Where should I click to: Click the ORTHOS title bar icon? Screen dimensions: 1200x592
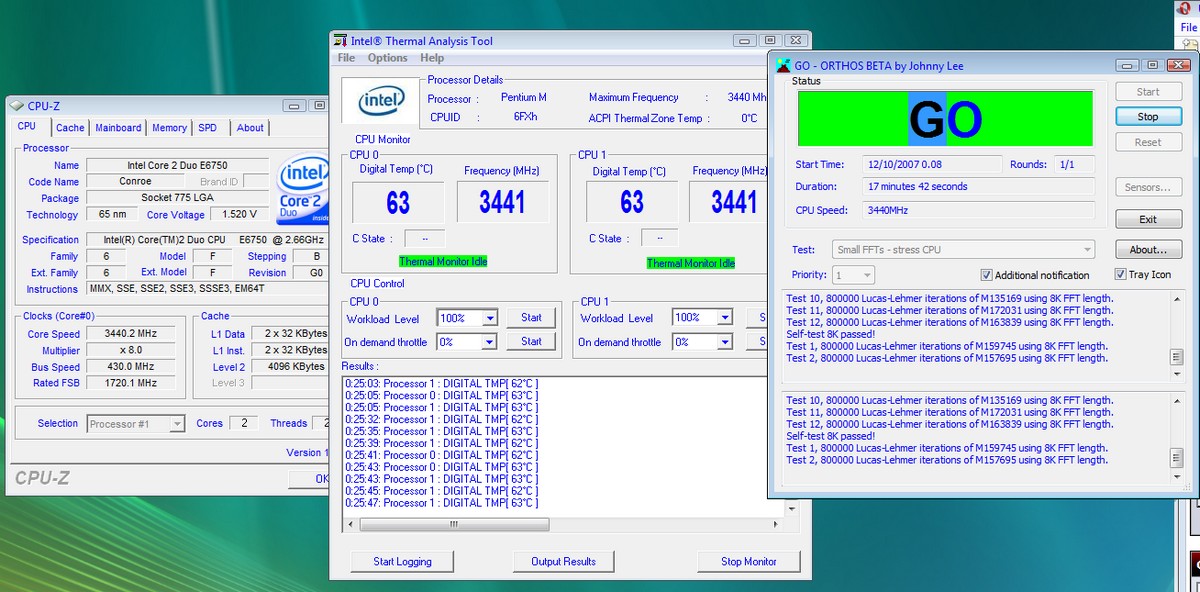pyautogui.click(x=783, y=66)
